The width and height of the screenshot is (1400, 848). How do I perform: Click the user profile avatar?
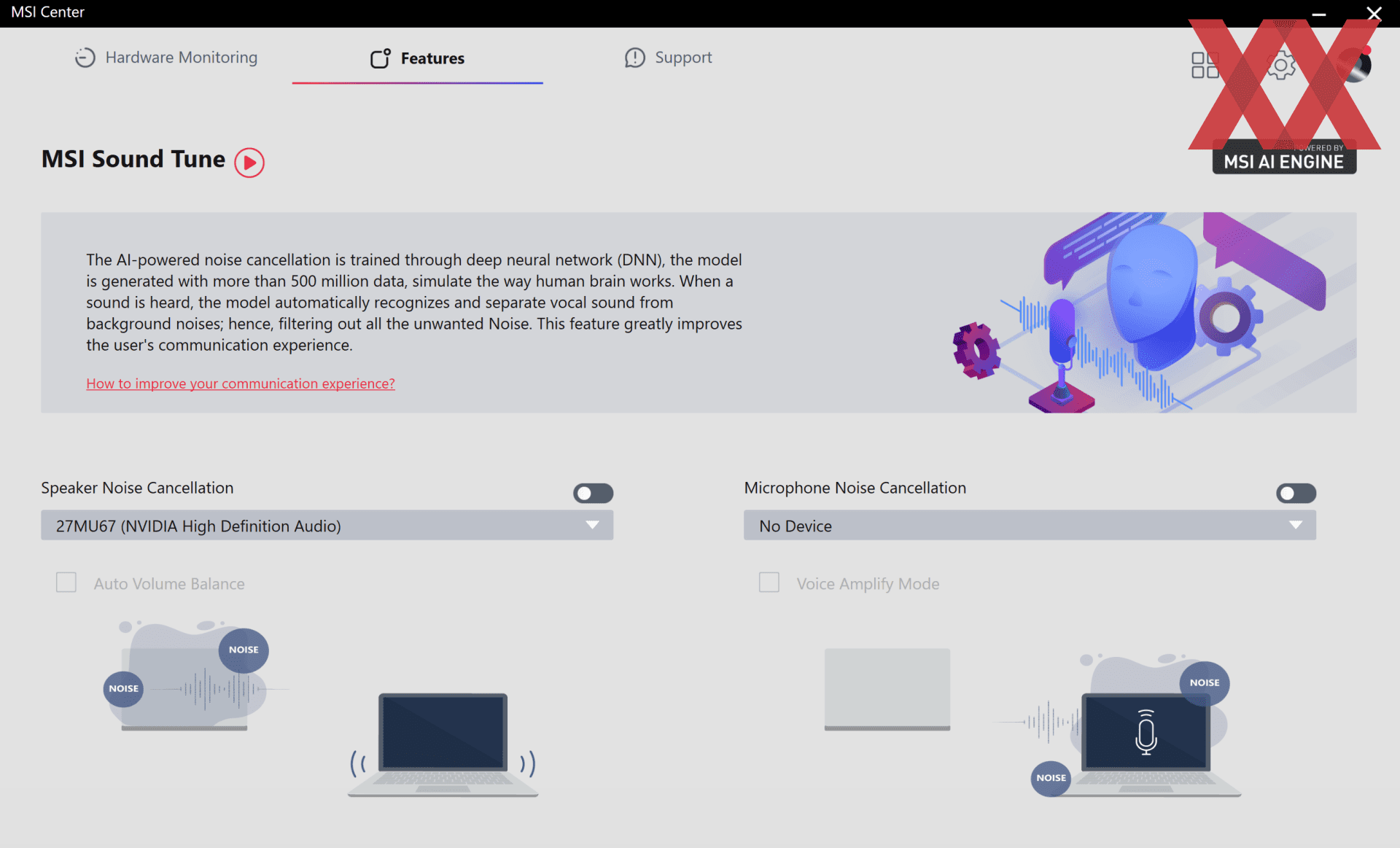(x=1355, y=65)
